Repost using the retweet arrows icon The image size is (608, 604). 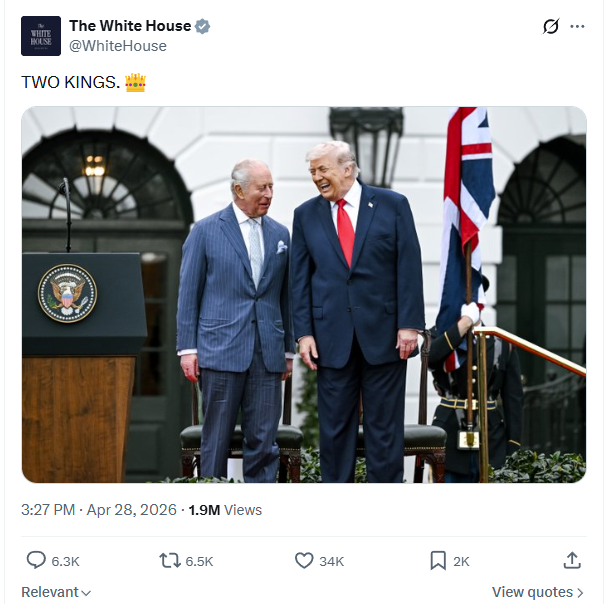170,561
